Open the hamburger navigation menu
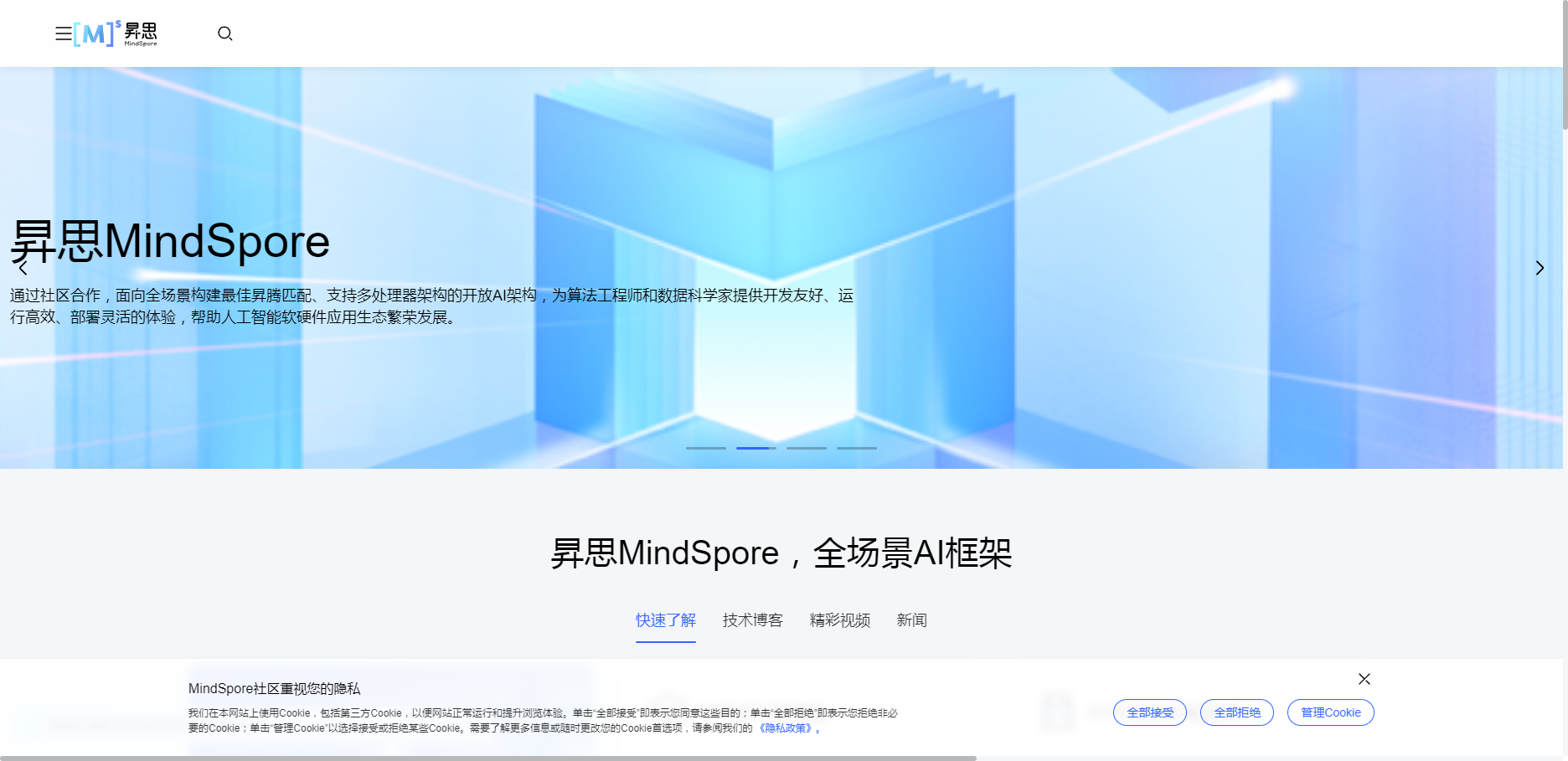This screenshot has height=761, width=1568. (63, 33)
